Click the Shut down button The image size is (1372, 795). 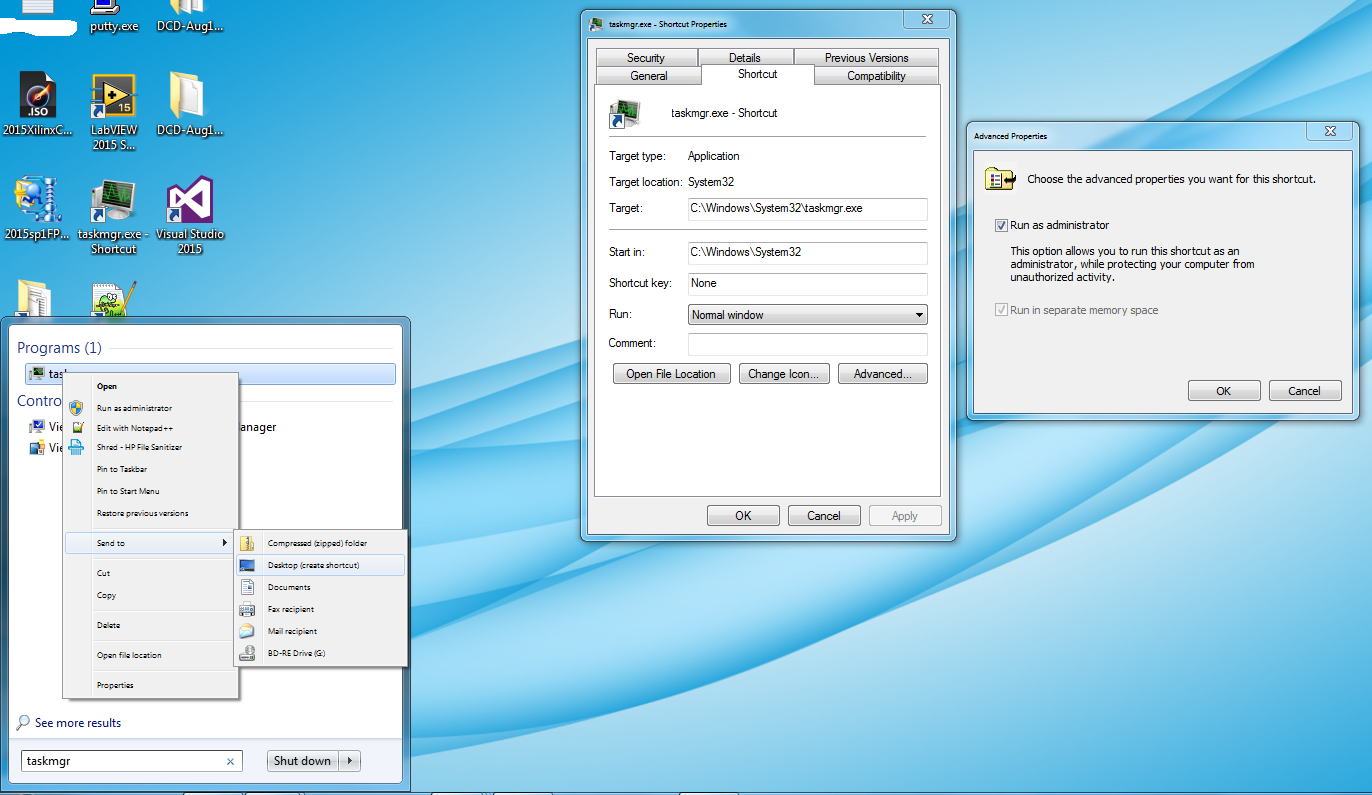[303, 761]
